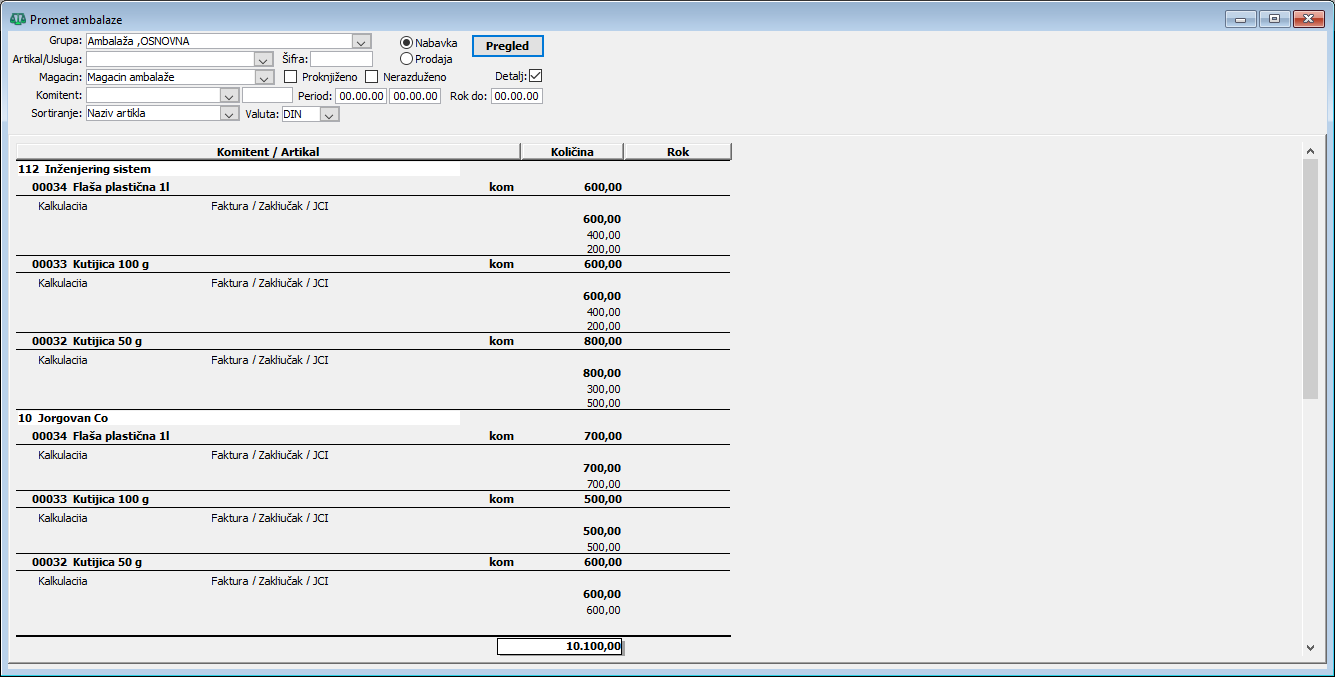Image resolution: width=1335 pixels, height=677 pixels.
Task: Open the Grupa dropdown
Action: click(x=361, y=42)
